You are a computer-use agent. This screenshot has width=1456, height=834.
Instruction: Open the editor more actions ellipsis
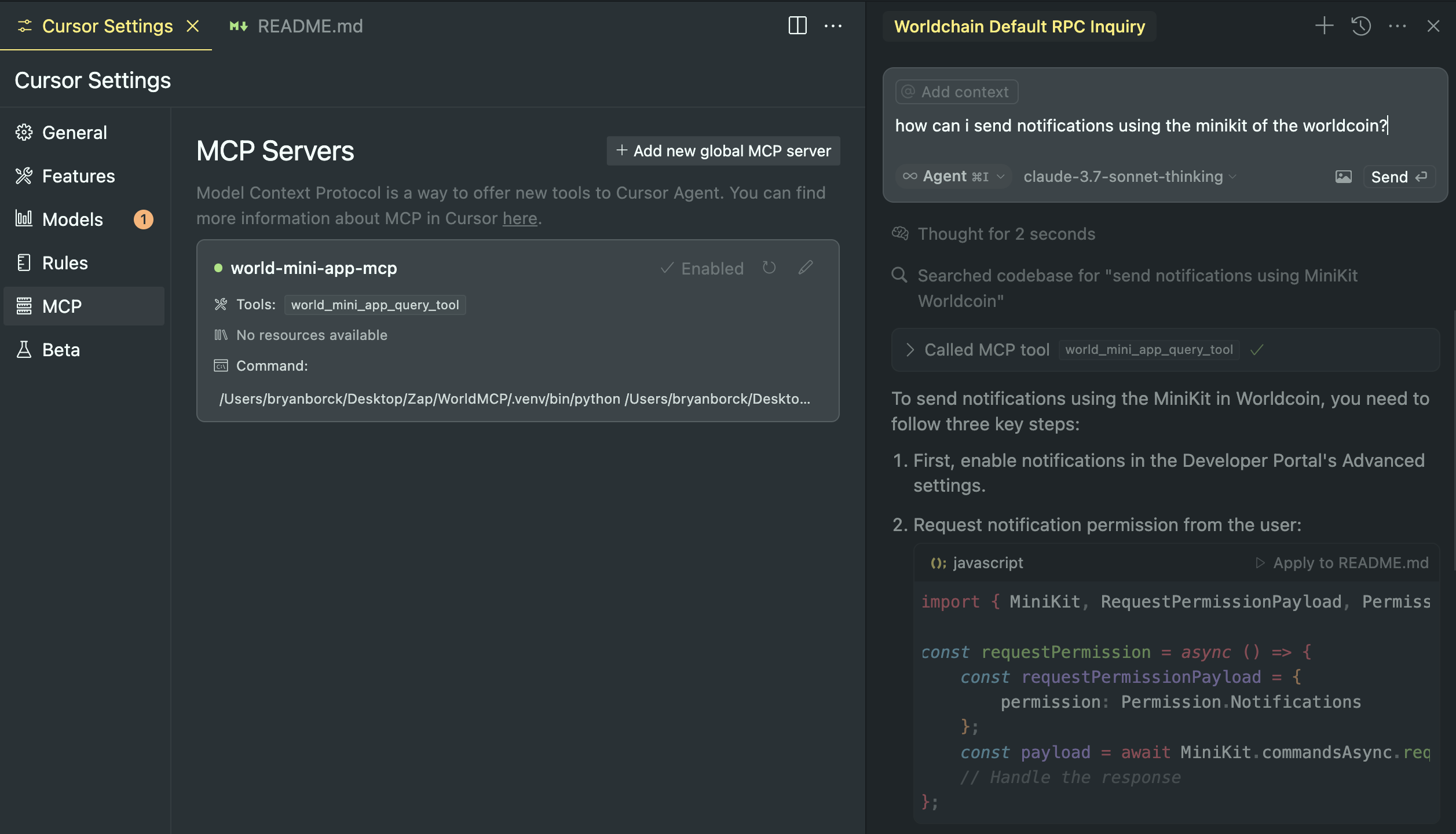coord(833,26)
